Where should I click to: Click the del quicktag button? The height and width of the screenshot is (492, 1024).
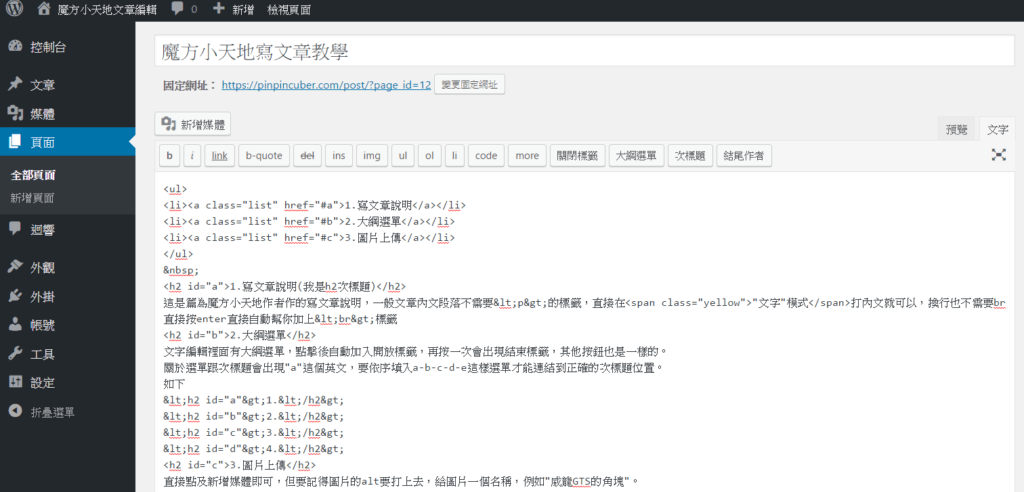[x=306, y=156]
